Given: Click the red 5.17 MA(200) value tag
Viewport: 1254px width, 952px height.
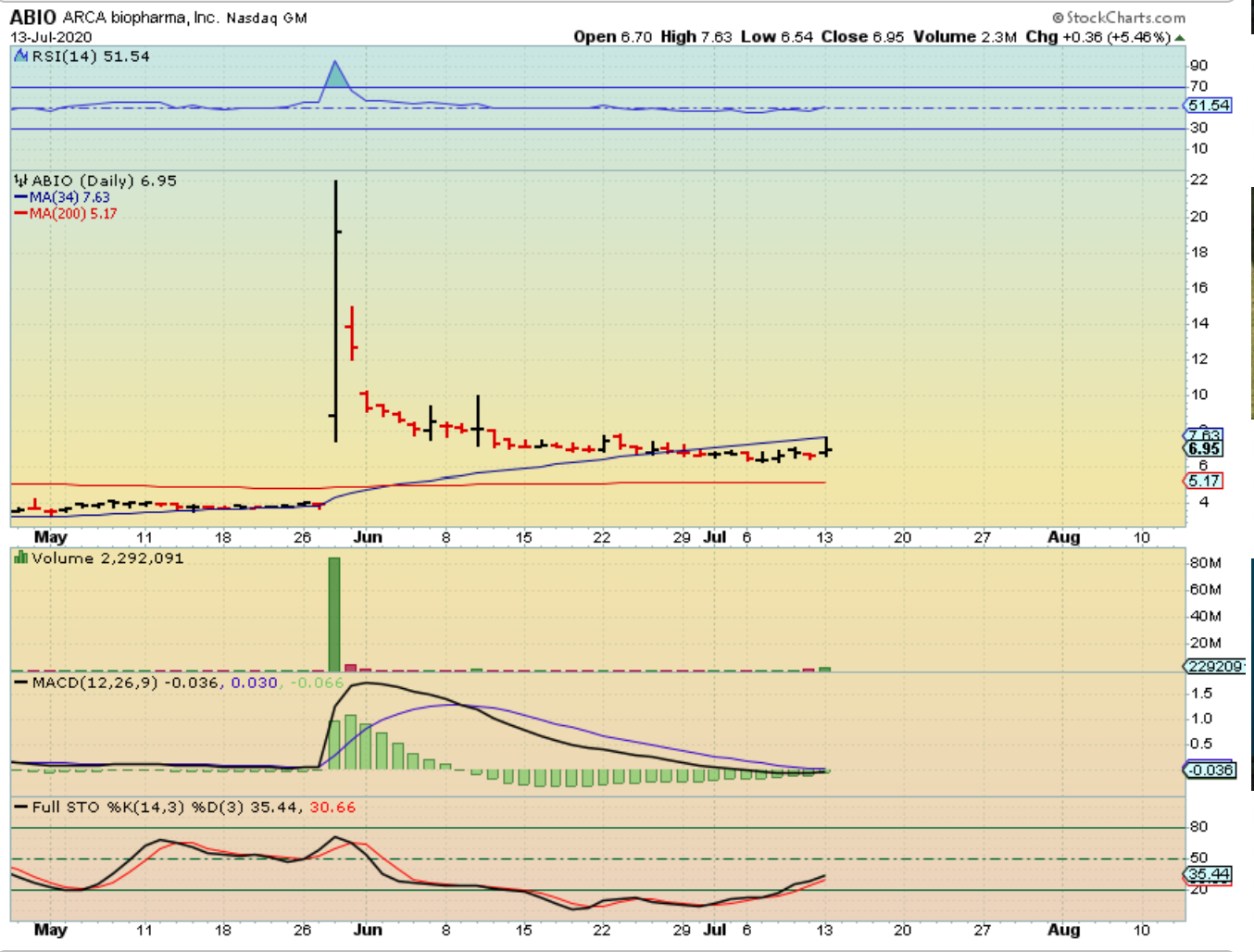Looking at the screenshot, I should pos(1204,481).
